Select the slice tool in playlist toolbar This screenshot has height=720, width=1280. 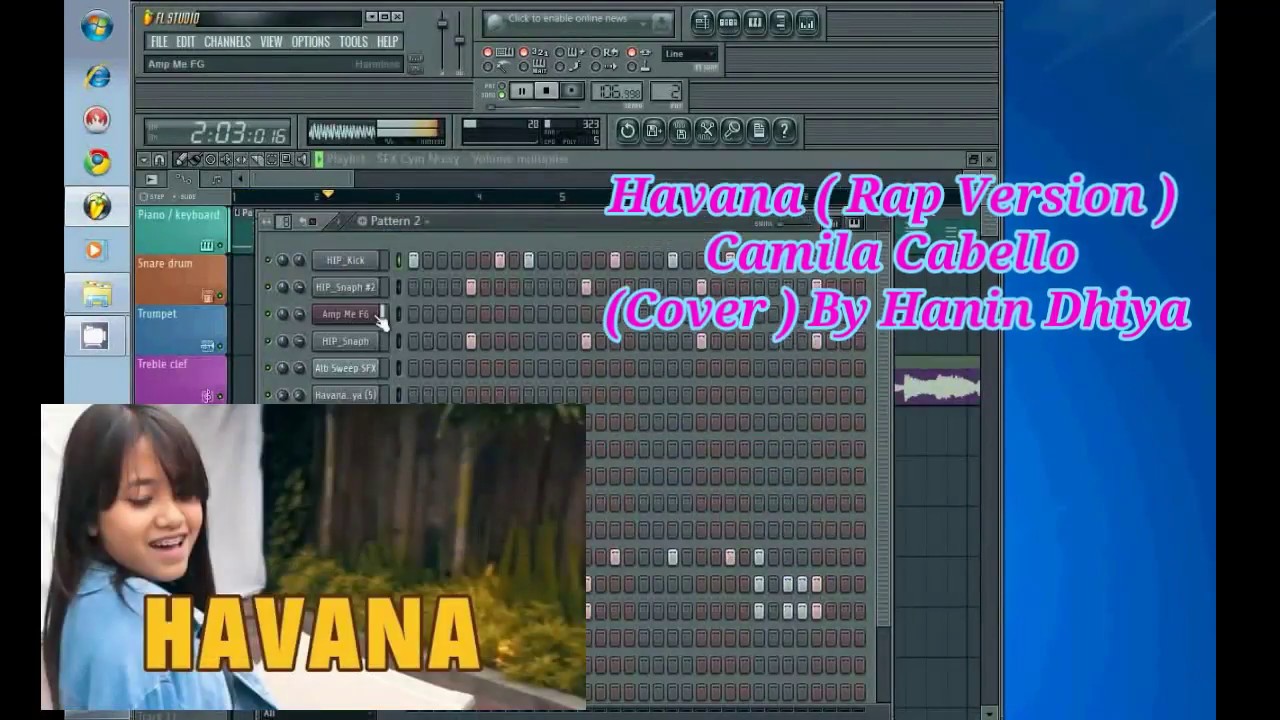[x=255, y=159]
